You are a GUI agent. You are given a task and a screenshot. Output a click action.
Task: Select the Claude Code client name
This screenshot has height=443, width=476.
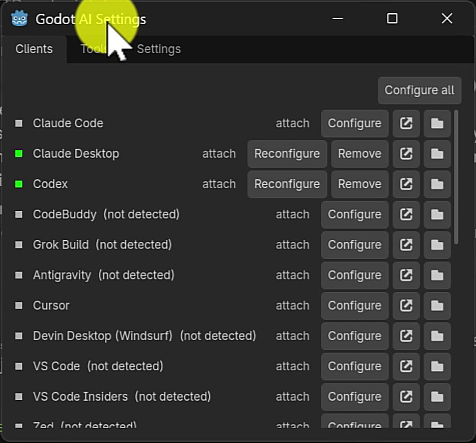[68, 123]
